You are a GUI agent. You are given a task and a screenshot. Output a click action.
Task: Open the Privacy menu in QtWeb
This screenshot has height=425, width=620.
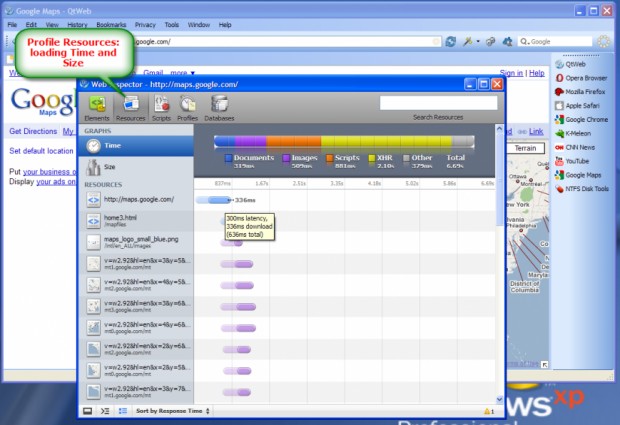pyautogui.click(x=145, y=25)
